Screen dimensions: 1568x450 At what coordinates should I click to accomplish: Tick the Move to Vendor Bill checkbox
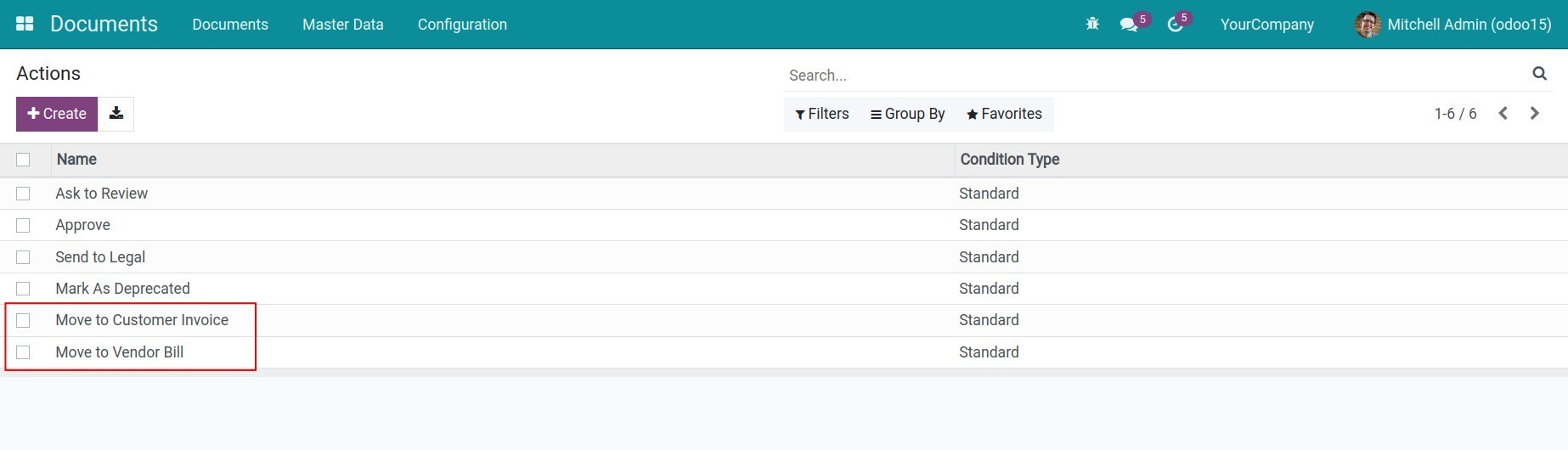23,352
